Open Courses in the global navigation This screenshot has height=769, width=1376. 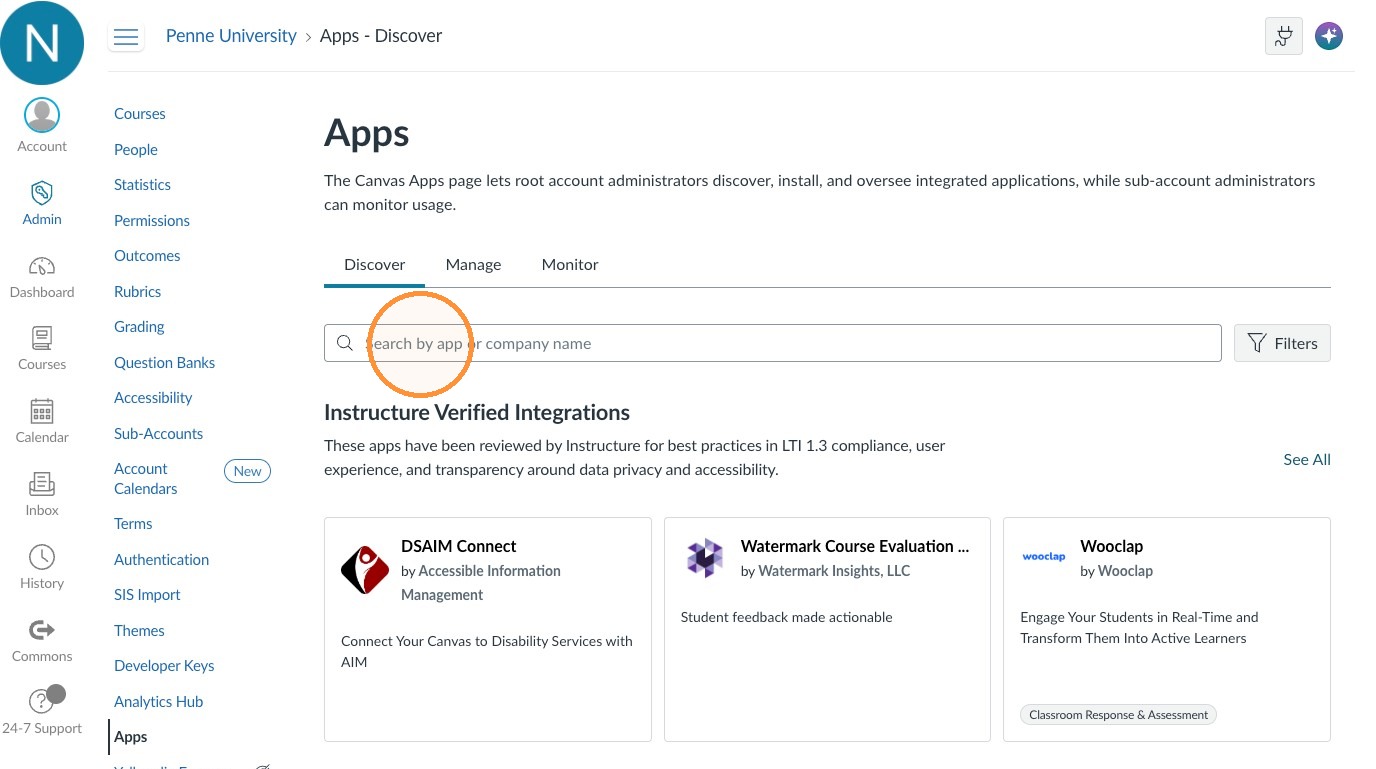click(42, 348)
